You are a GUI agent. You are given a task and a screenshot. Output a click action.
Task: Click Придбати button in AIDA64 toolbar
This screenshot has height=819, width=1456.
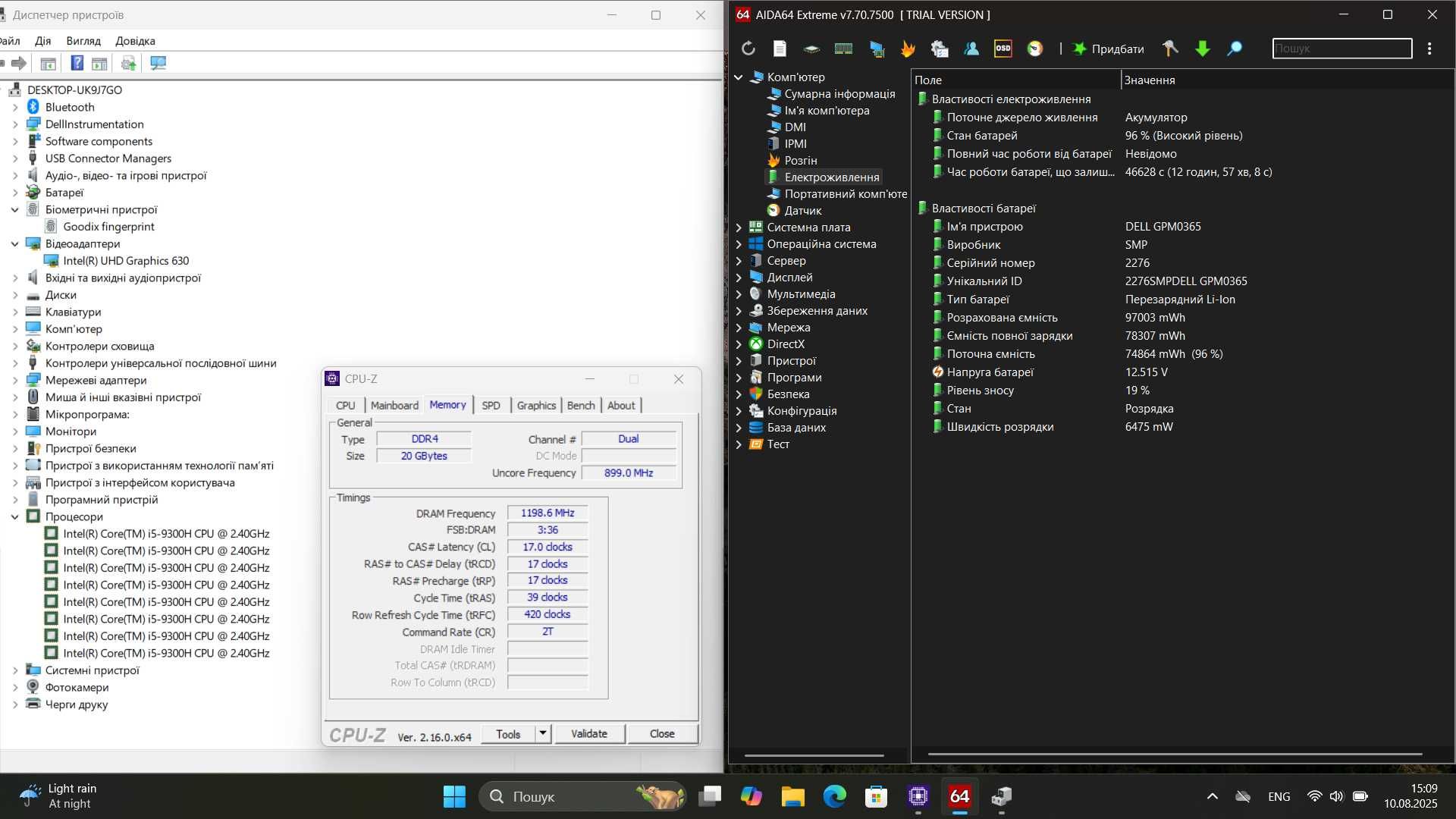tap(1108, 49)
